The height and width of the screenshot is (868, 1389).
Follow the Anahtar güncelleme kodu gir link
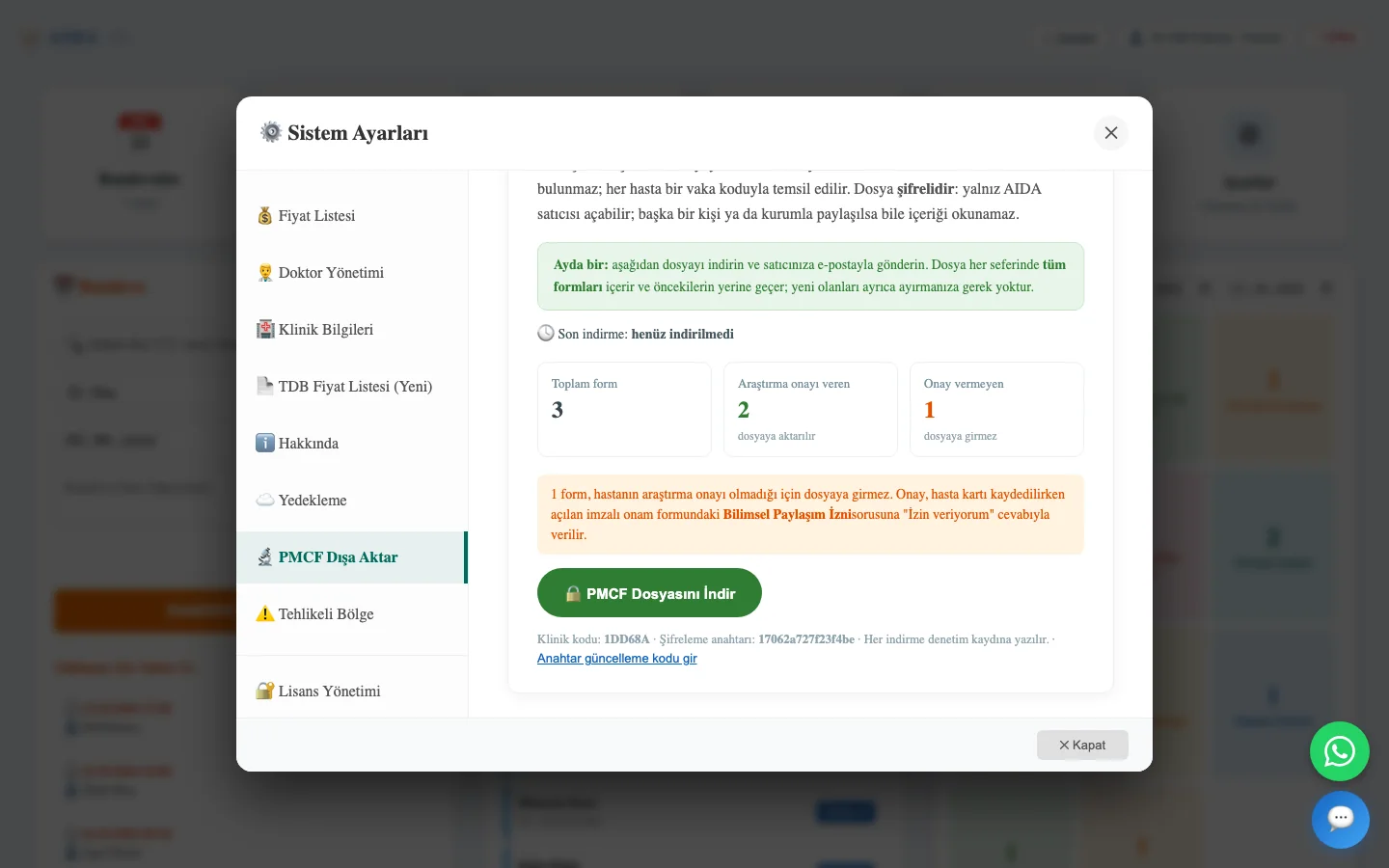(x=617, y=659)
